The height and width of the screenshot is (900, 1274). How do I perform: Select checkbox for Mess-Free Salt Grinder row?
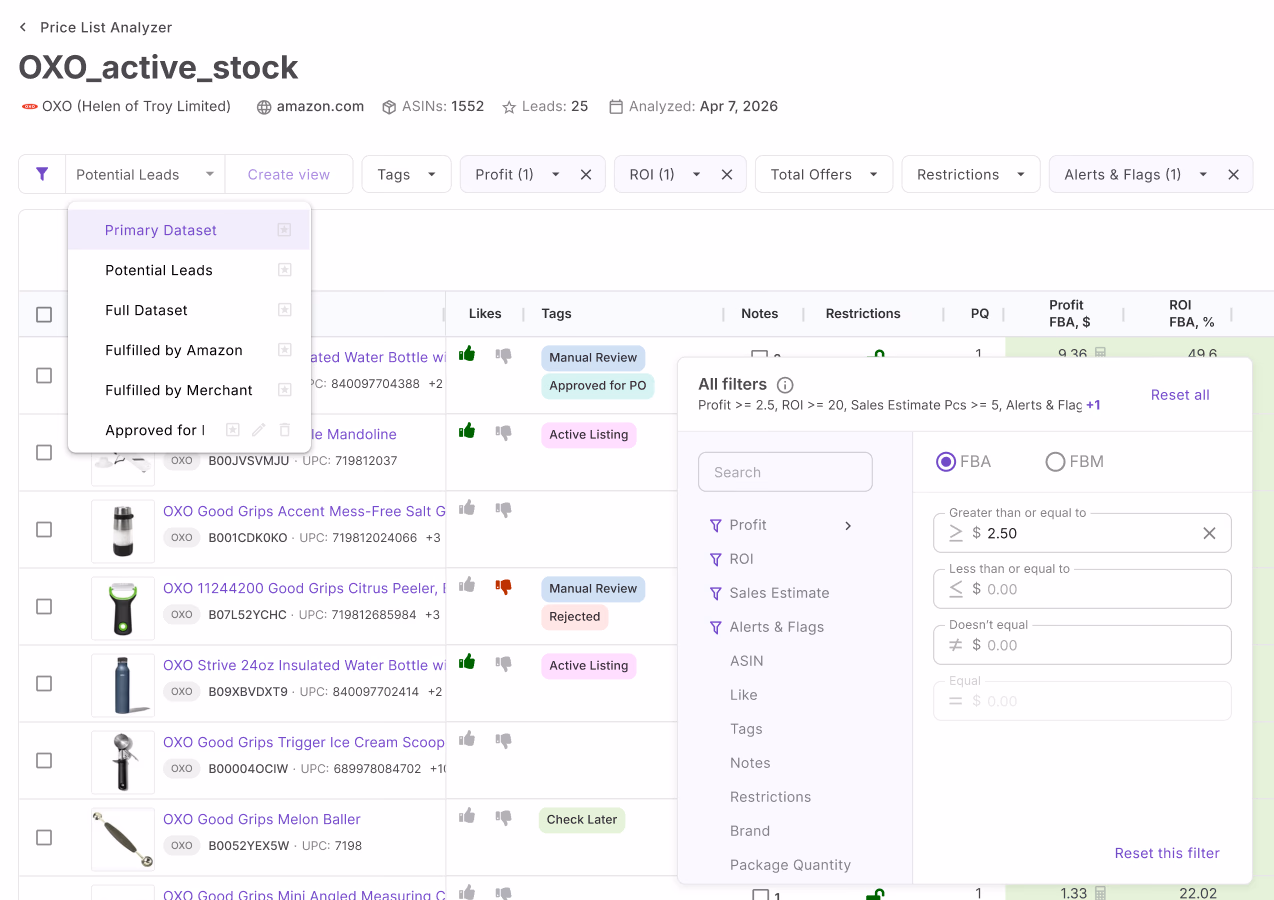coord(44,529)
